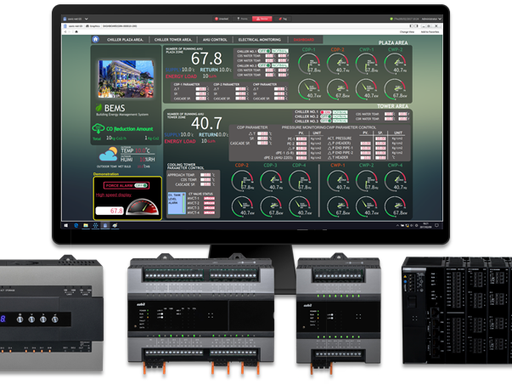Open Edge browser from the taskbar
Image resolution: width=512 pixels, height=384 pixels.
coord(76,226)
